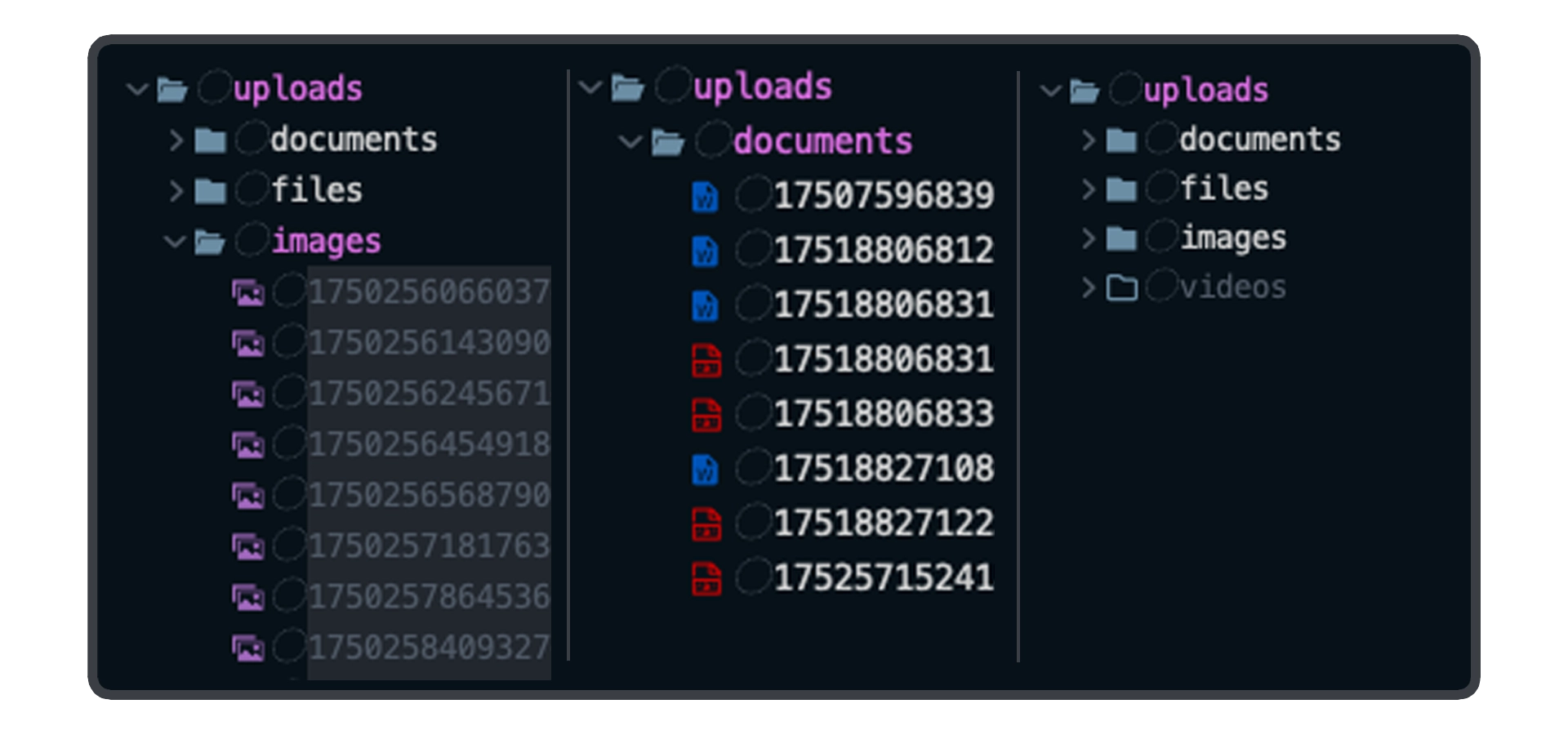The height and width of the screenshot is (735, 1568).
Task: Collapse the documents folder in middle panel
Action: [630, 142]
